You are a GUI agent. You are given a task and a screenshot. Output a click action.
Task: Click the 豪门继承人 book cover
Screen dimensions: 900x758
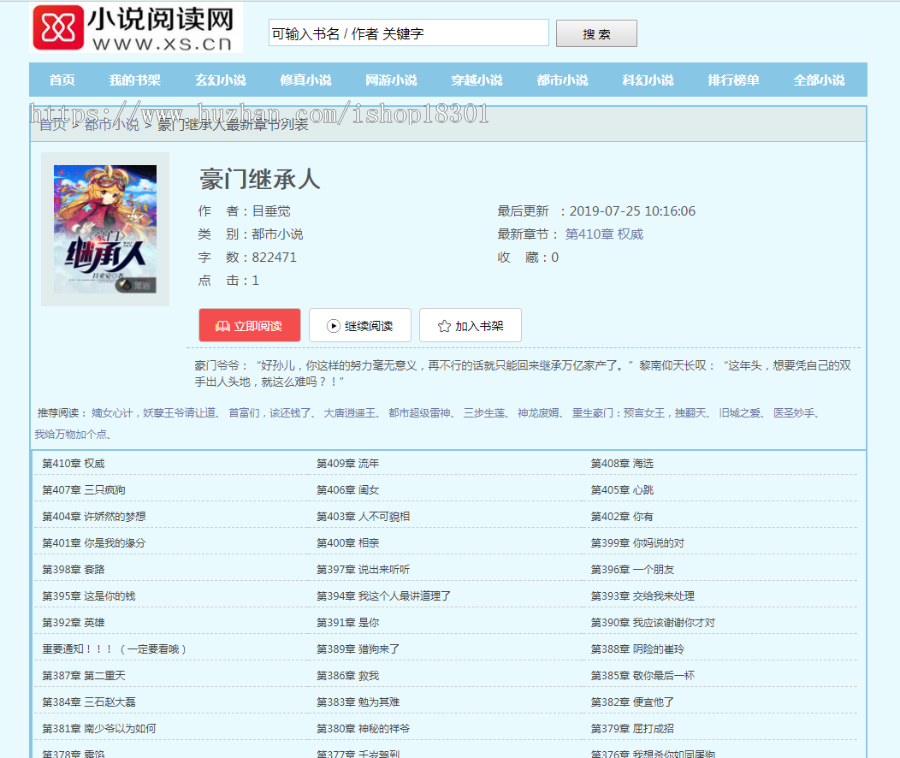pos(105,229)
